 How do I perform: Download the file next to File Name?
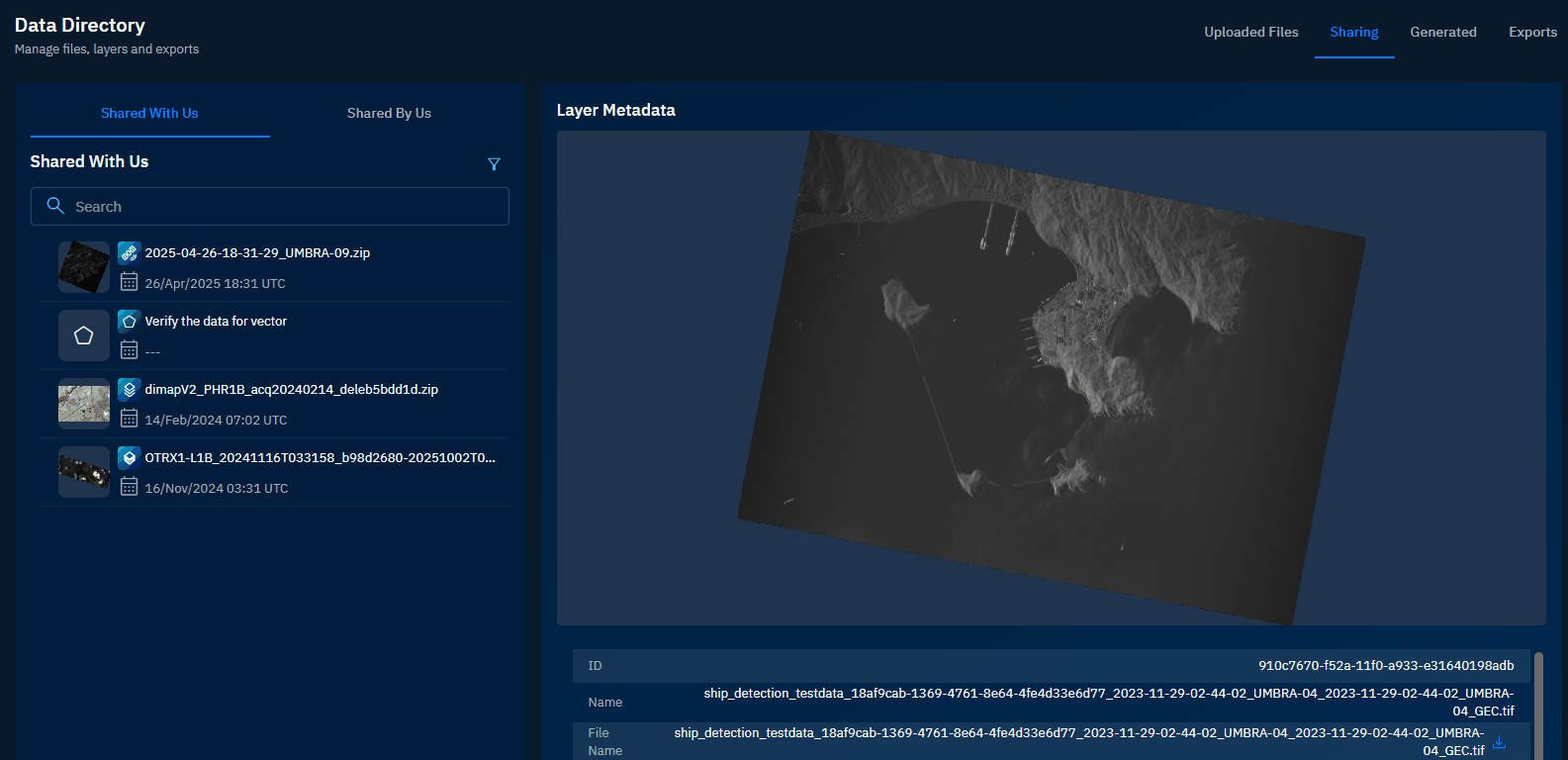1499,742
